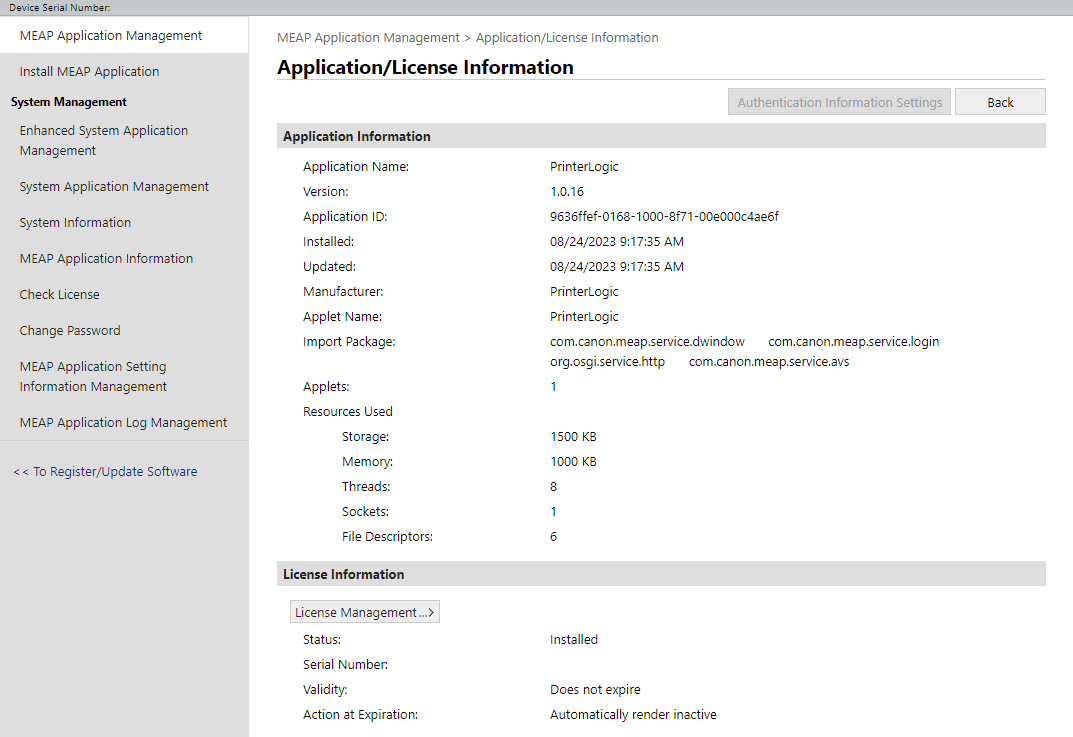Open Enhanced System Application Management
The height and width of the screenshot is (737, 1073).
[104, 140]
